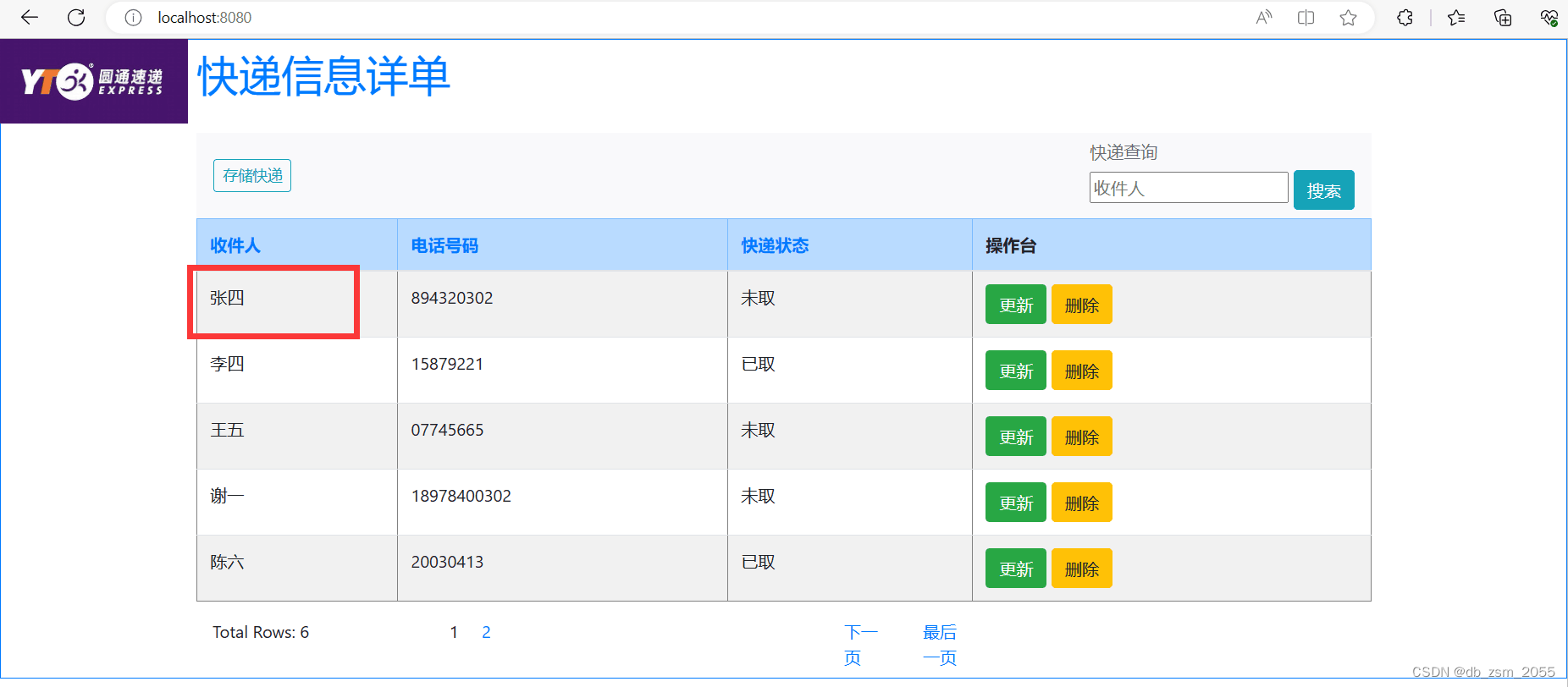Click the 快递信息详单 page title
This screenshot has width=1568, height=687.
[x=323, y=76]
